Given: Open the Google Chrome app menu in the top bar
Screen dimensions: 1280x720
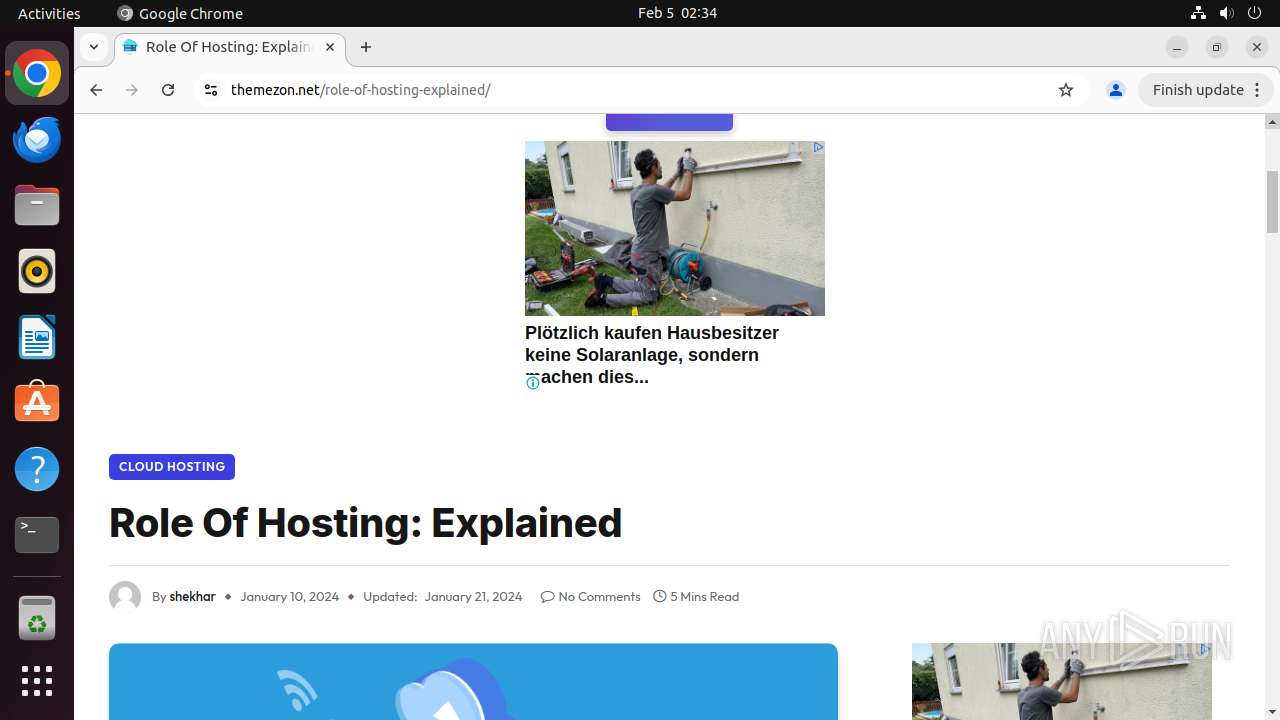Looking at the screenshot, I should pyautogui.click(x=180, y=13).
